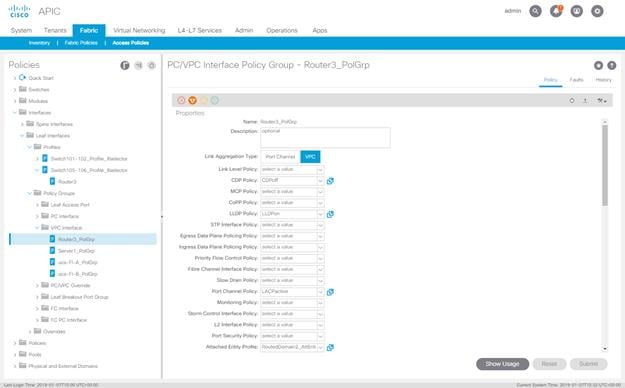Click the admin user label
The width and height of the screenshot is (625, 388).
513,11
